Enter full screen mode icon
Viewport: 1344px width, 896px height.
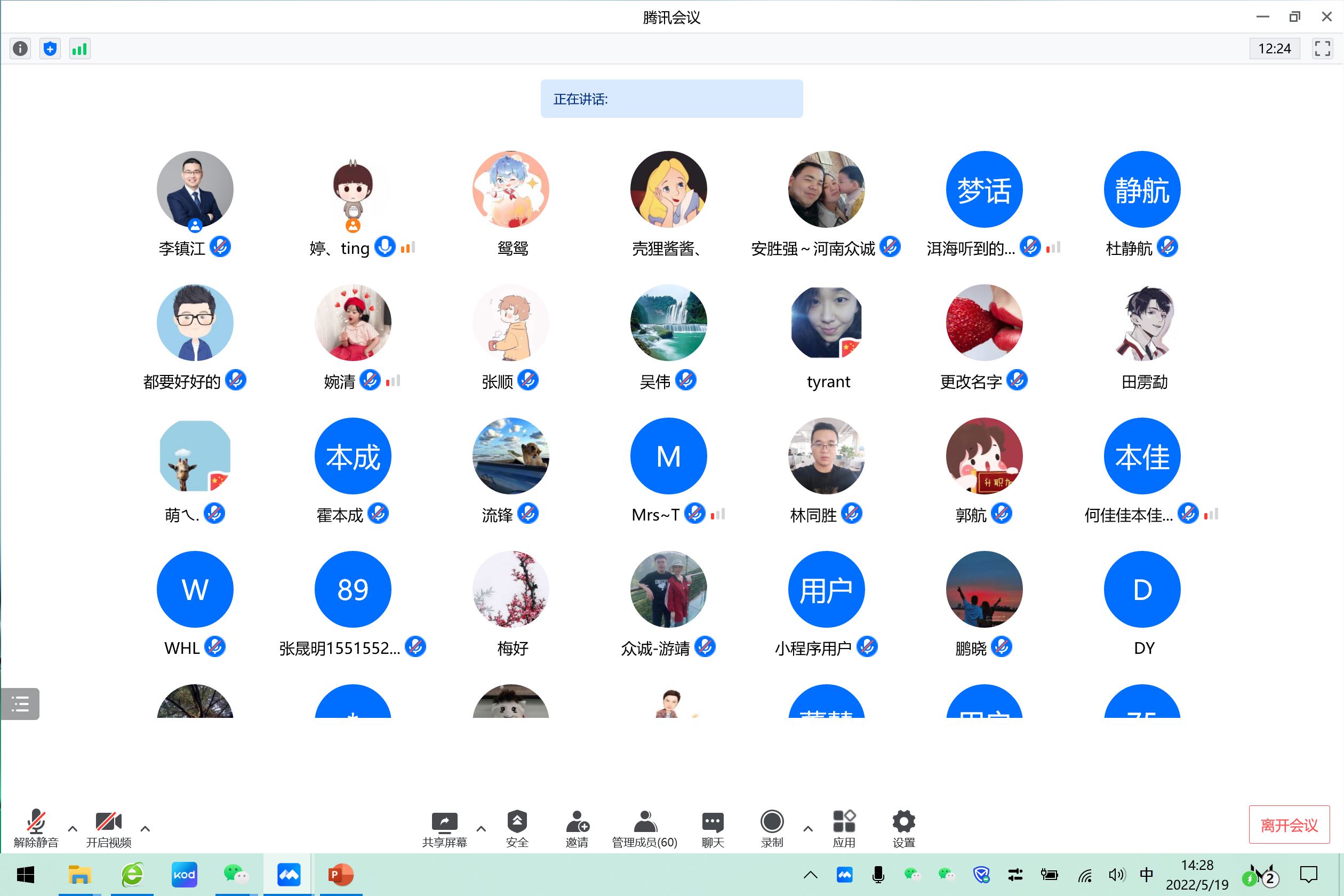[x=1322, y=49]
